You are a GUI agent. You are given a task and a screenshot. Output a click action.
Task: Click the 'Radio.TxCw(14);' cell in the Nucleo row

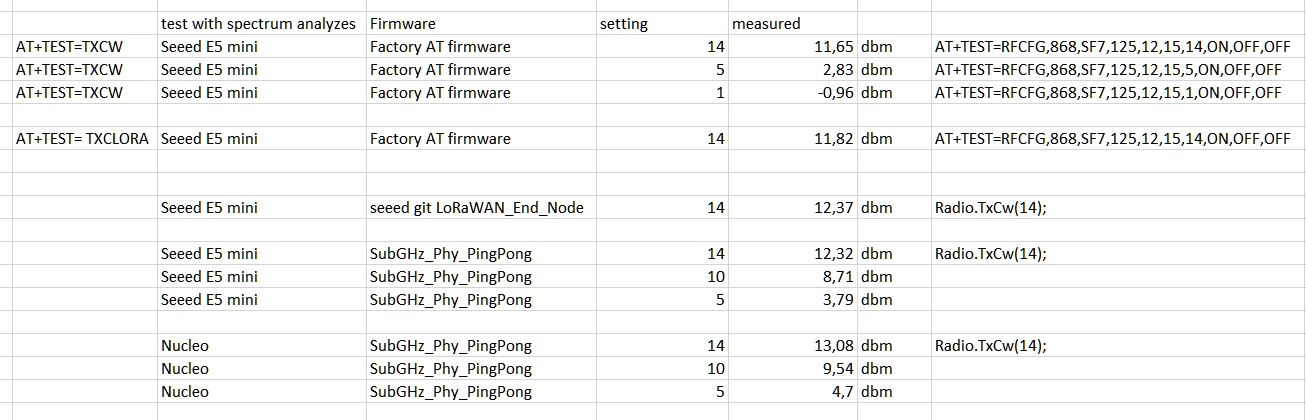click(x=1117, y=346)
